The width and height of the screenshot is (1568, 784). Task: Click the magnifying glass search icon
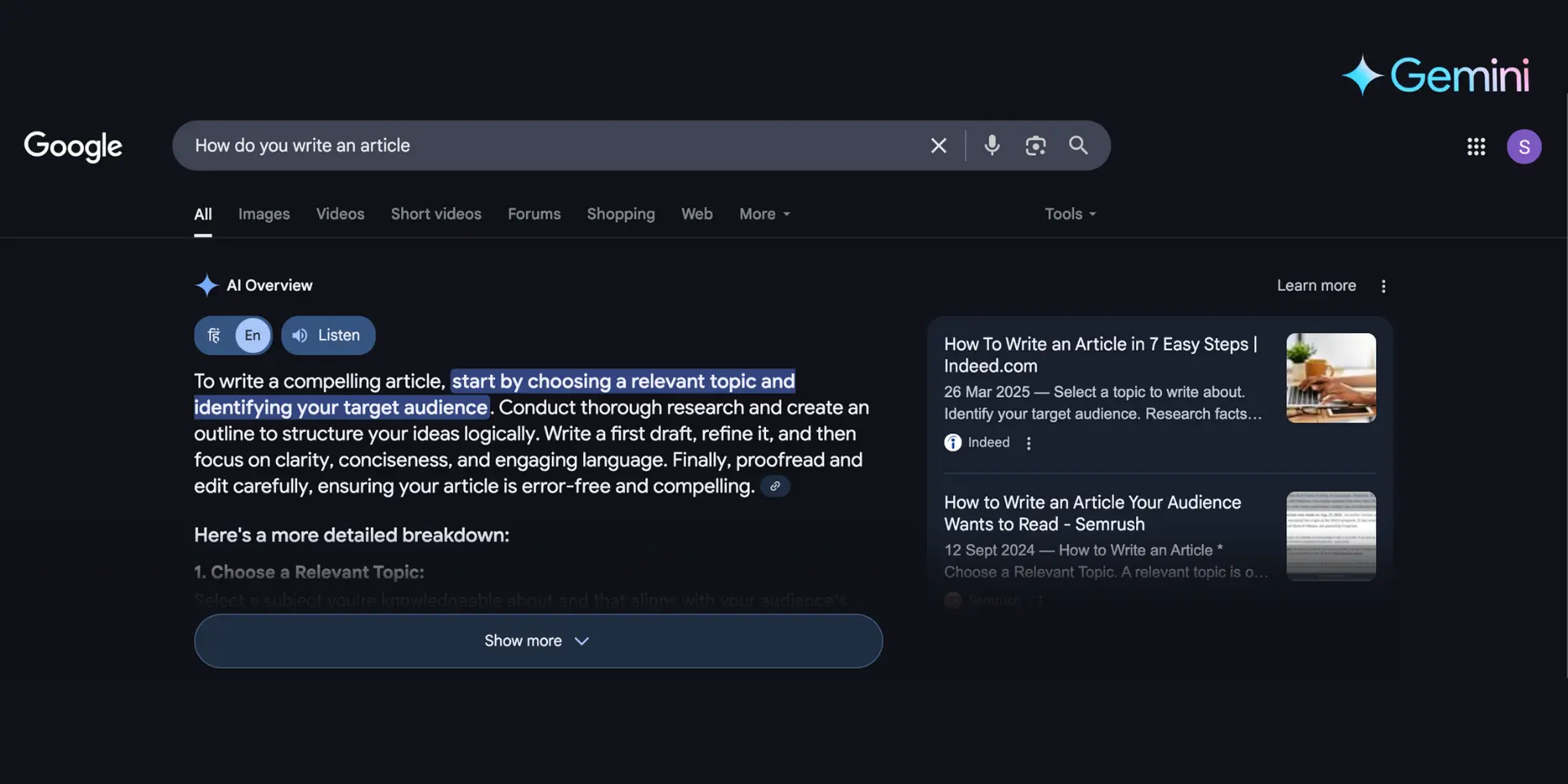1079,145
